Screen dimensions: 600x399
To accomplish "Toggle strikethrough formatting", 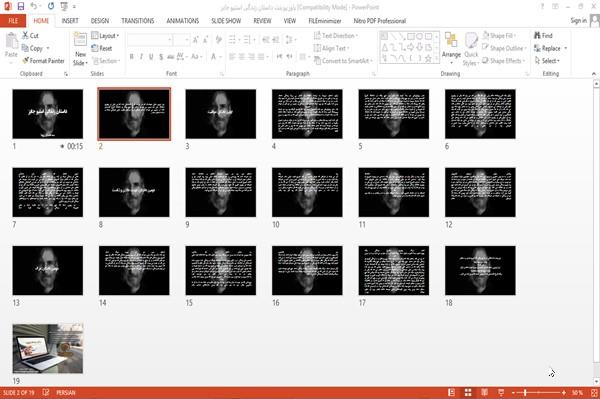I will [x=171, y=57].
